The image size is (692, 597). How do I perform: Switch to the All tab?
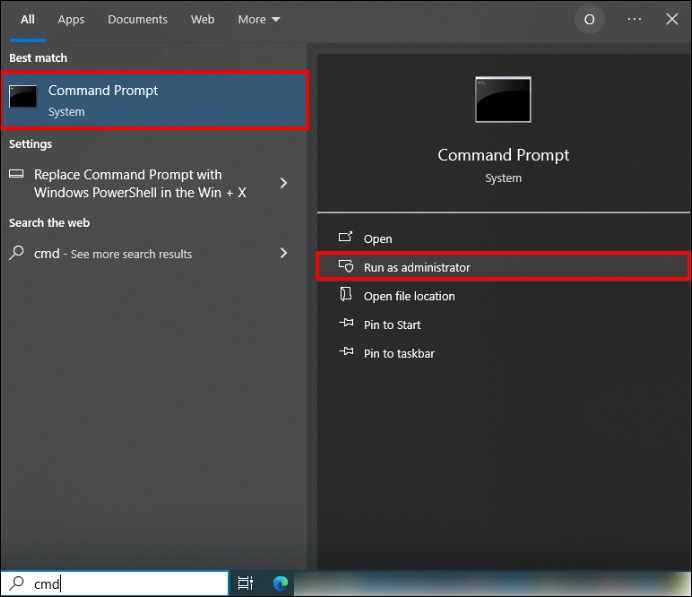coord(27,19)
